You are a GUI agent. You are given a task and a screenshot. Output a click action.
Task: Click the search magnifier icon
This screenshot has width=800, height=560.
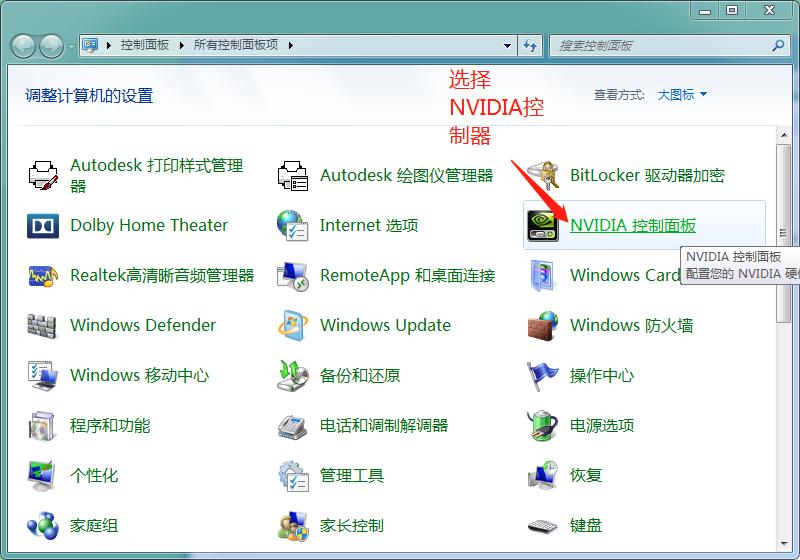click(778, 45)
